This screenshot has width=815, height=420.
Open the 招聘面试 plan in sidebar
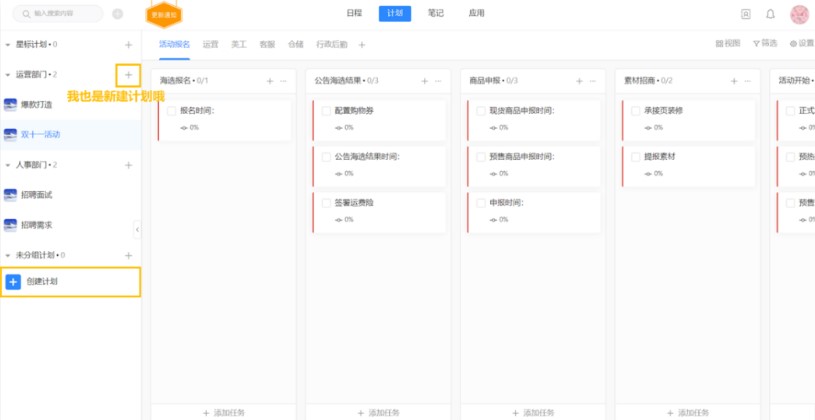pos(36,194)
